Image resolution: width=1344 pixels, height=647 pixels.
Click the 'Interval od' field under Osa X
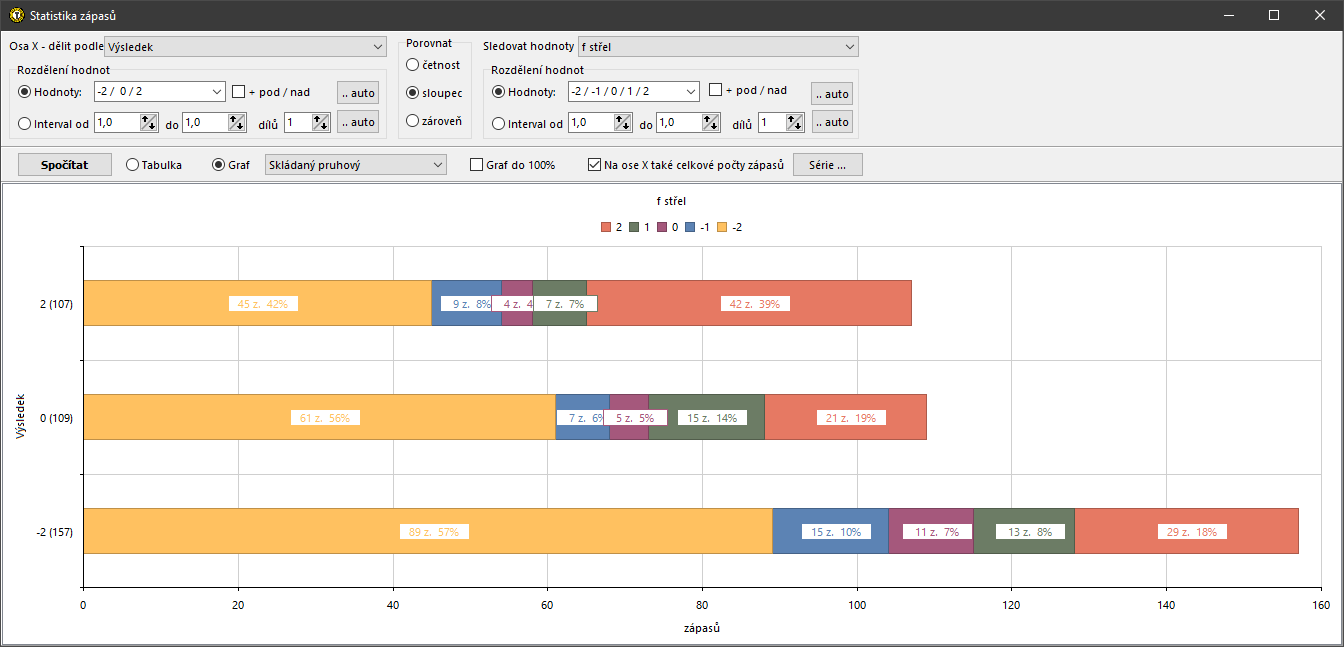point(117,123)
